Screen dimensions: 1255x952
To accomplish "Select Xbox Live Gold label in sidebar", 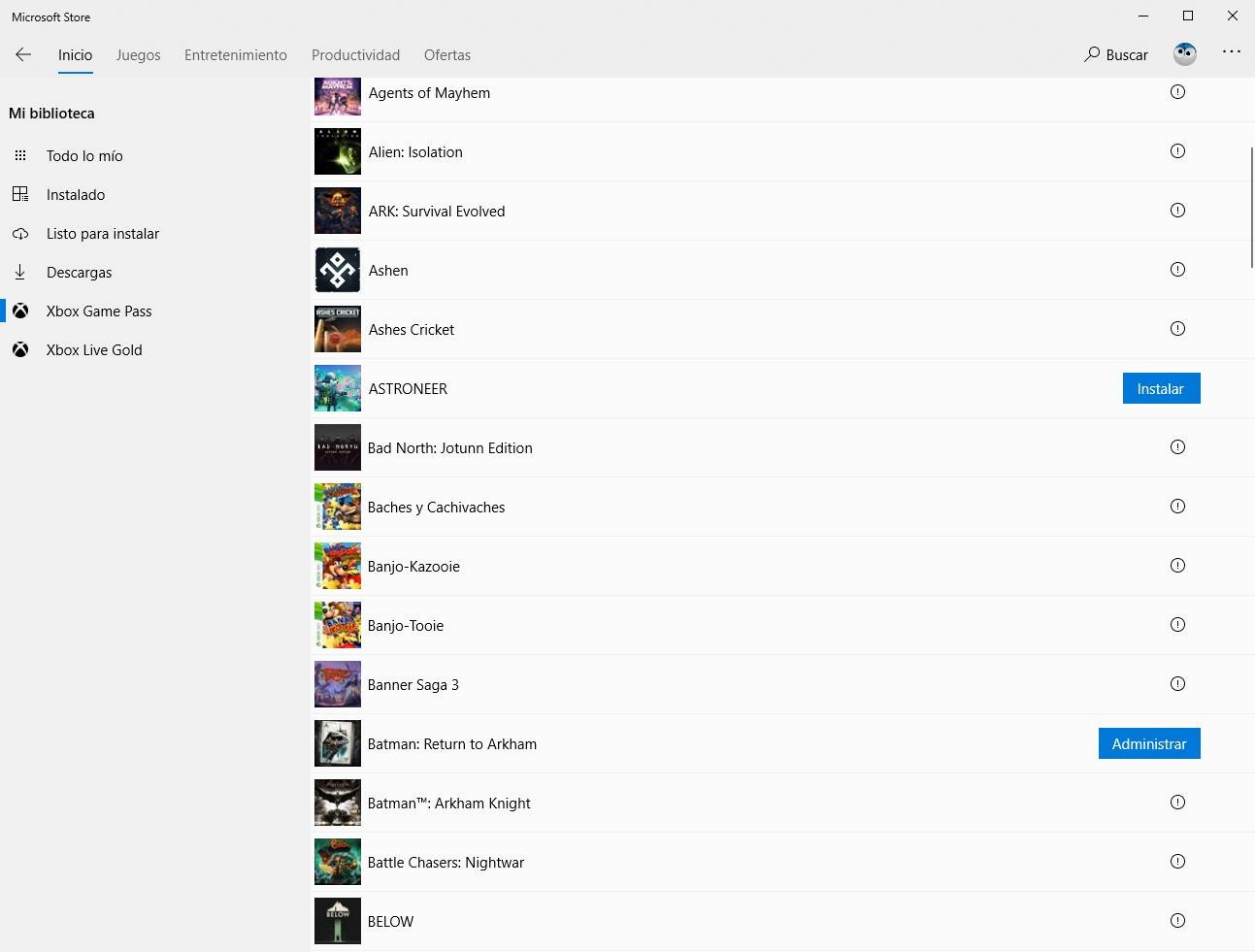I will pyautogui.click(x=94, y=350).
